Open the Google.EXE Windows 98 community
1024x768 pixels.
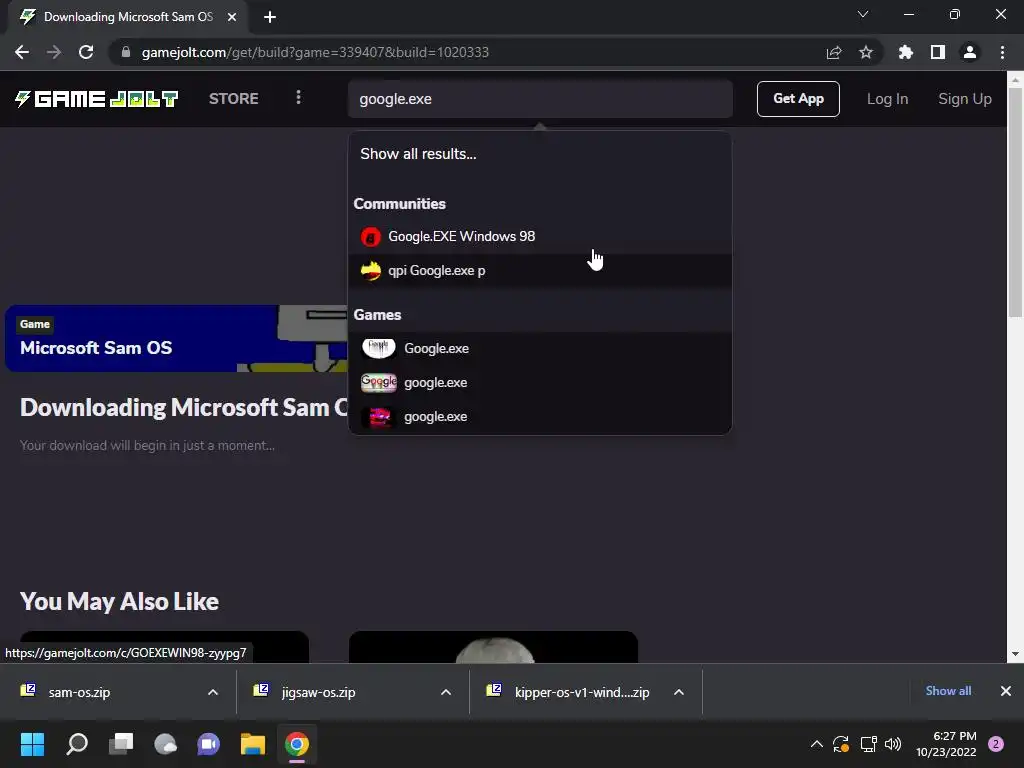point(539,236)
